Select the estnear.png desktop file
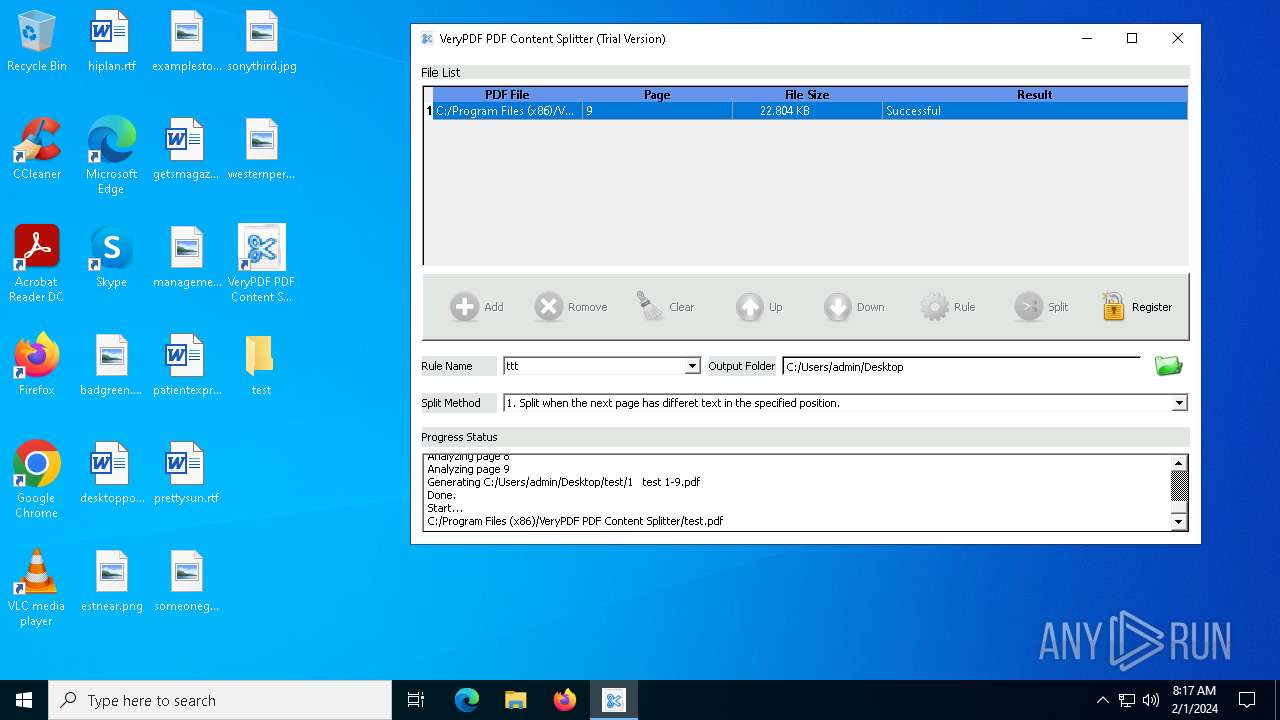Image resolution: width=1280 pixels, height=720 pixels. click(111, 582)
